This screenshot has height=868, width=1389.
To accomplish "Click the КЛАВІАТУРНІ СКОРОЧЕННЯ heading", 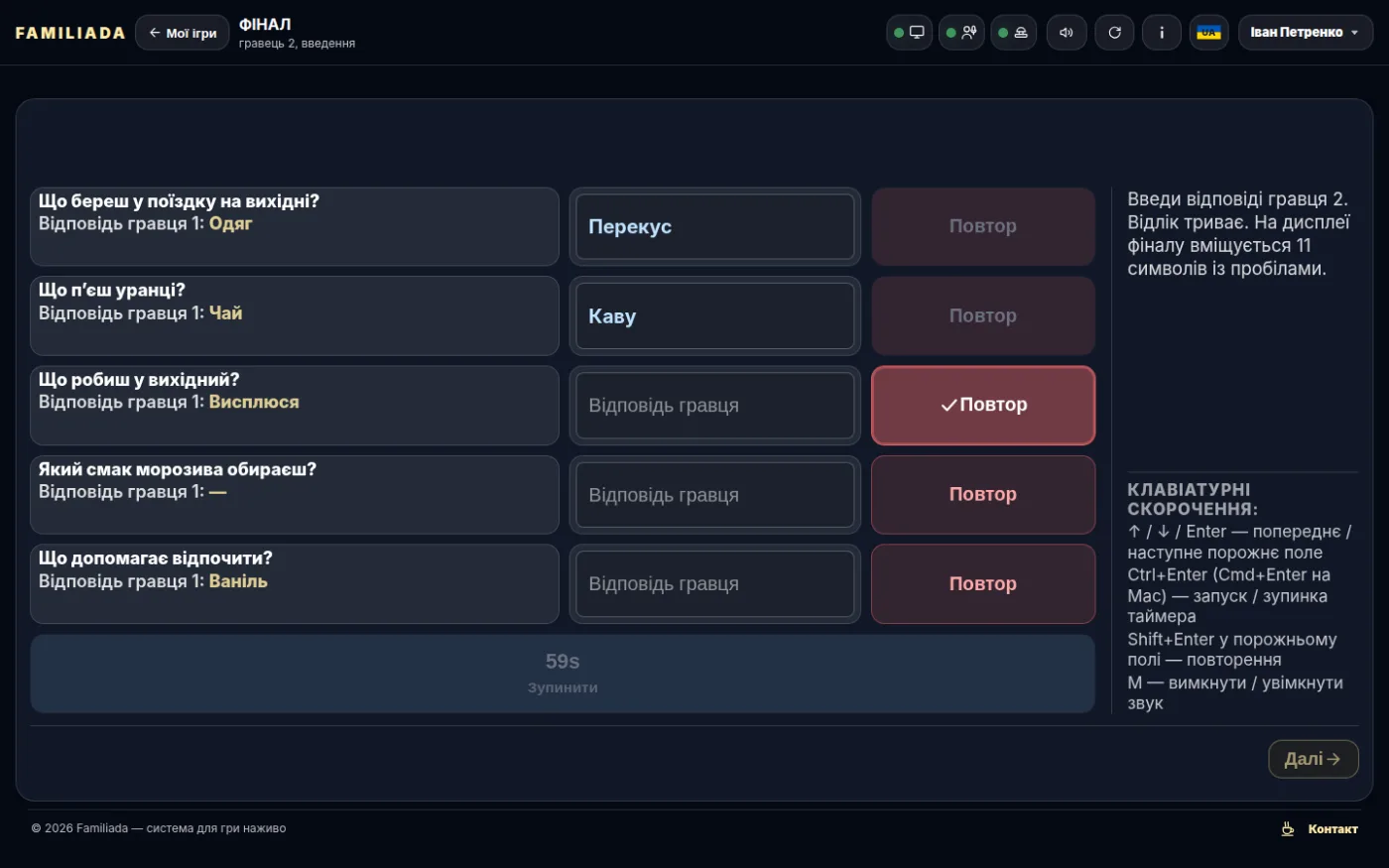I will point(1193,499).
